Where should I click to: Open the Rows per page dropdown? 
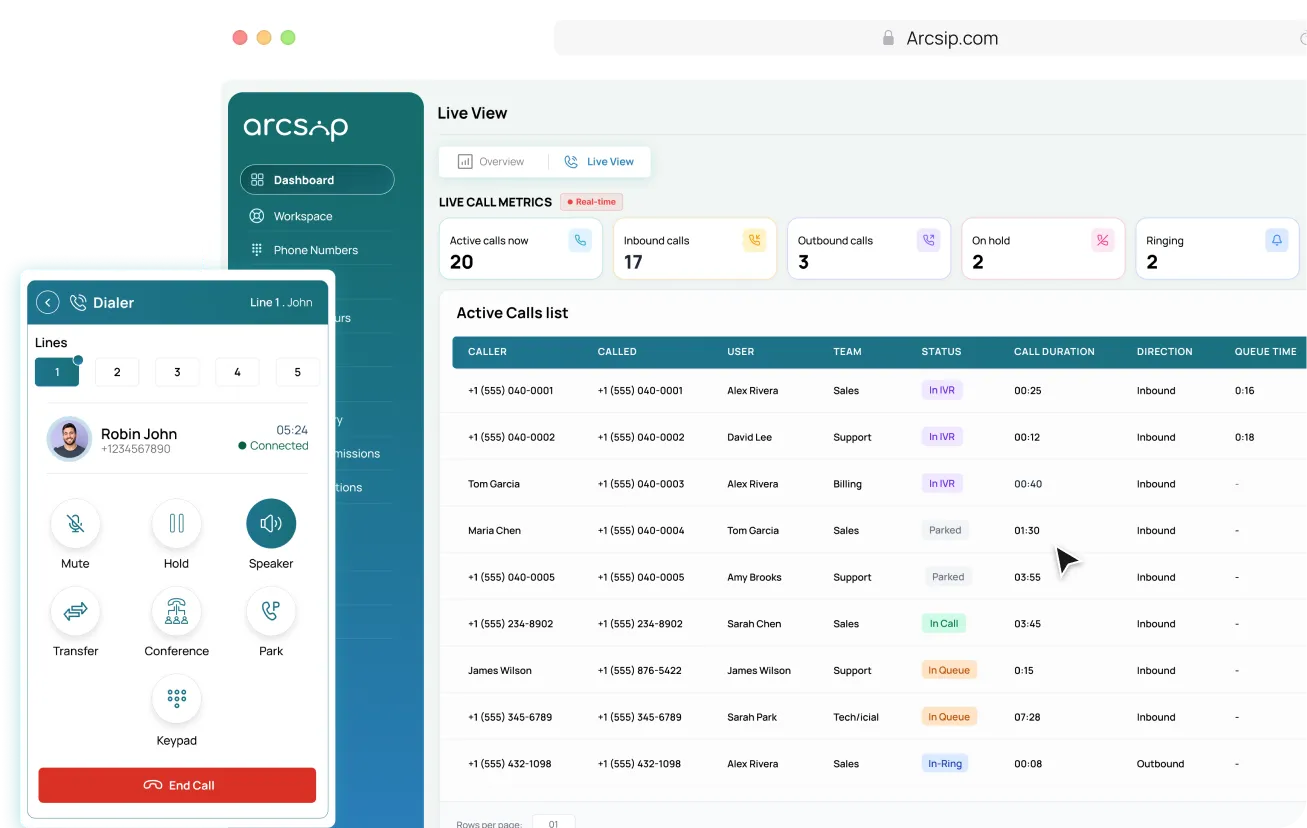click(553, 822)
